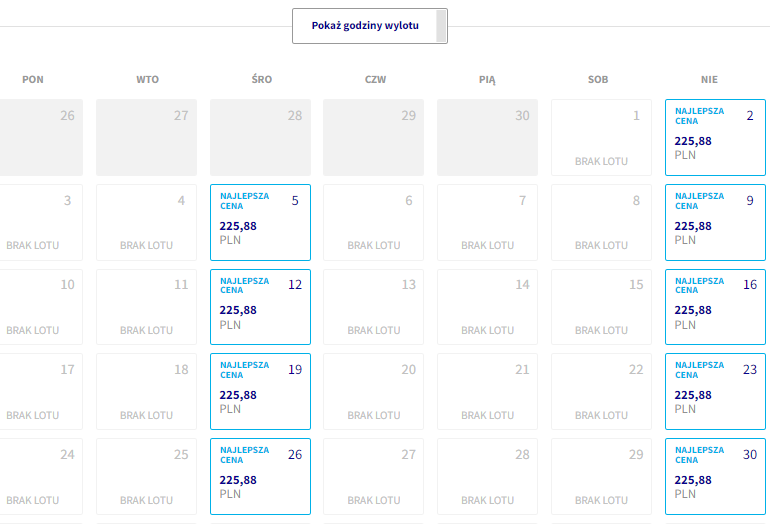Pick Wednesday 19 flight date
This screenshot has height=524, width=770.
[260, 391]
